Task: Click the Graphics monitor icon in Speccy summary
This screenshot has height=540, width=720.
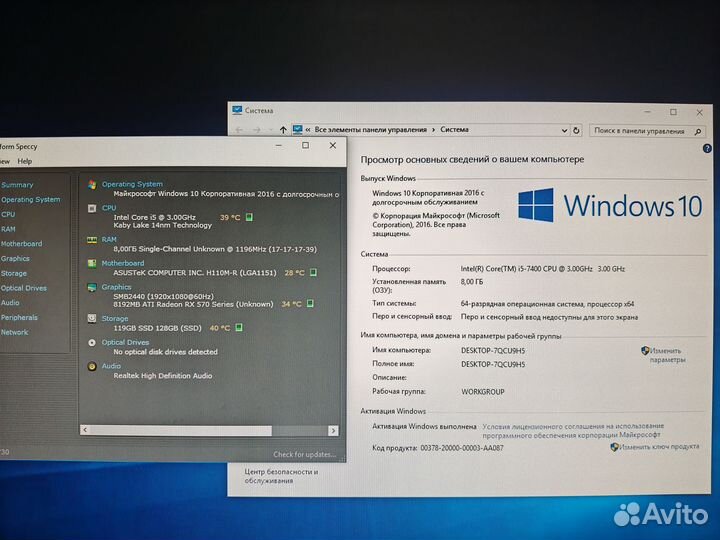Action: click(x=92, y=287)
